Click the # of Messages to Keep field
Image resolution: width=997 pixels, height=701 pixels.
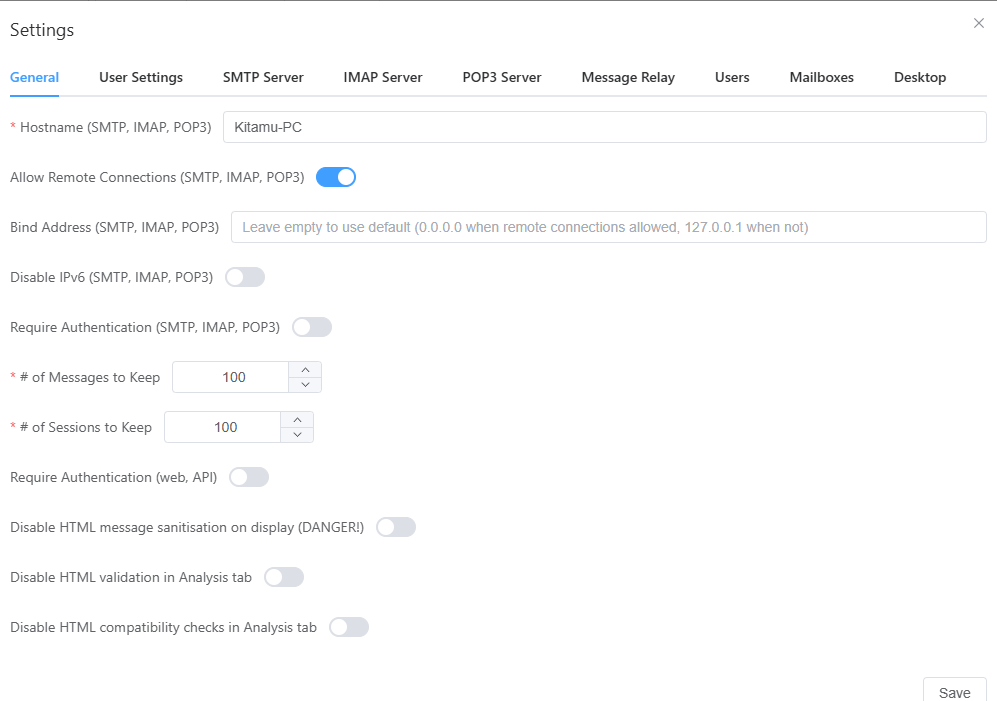[x=231, y=377]
